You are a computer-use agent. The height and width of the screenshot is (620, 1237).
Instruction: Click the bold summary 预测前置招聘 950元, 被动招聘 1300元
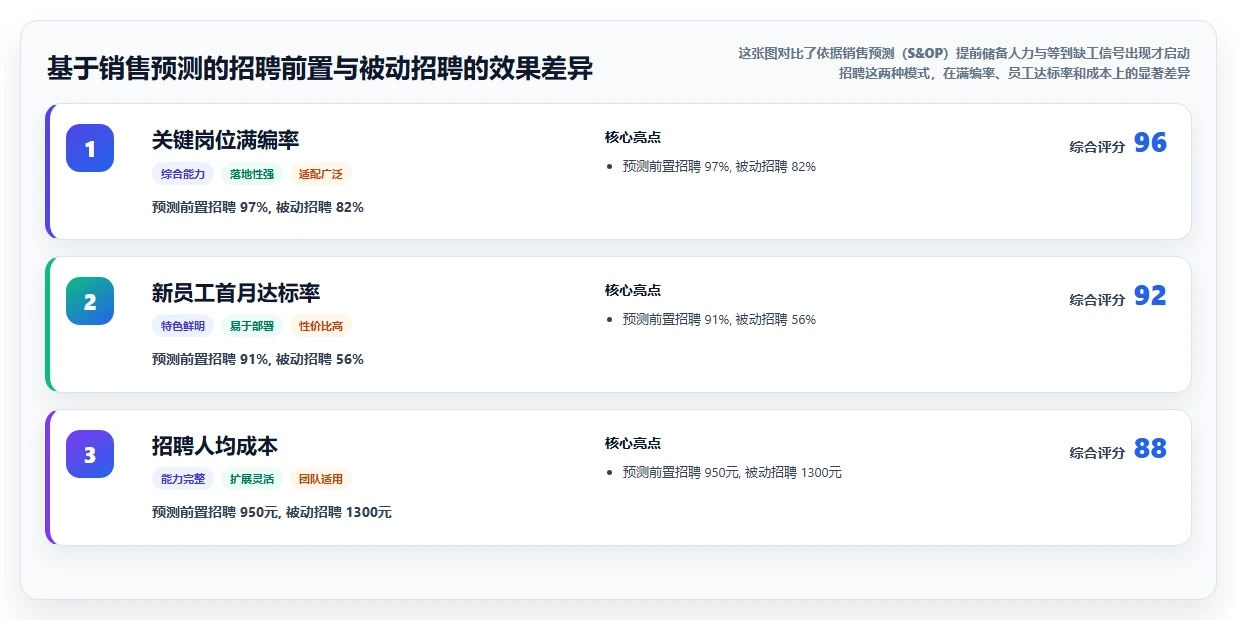click(272, 512)
